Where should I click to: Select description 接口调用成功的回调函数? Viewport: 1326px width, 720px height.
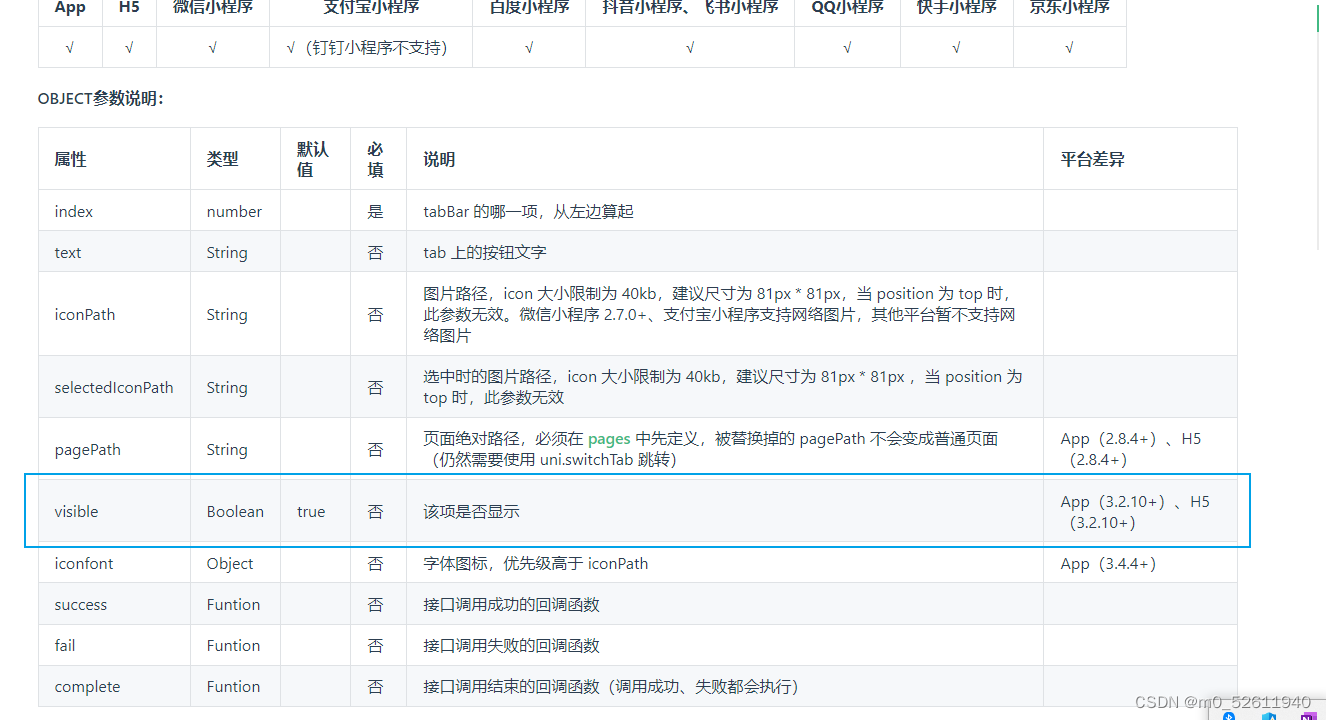click(511, 604)
